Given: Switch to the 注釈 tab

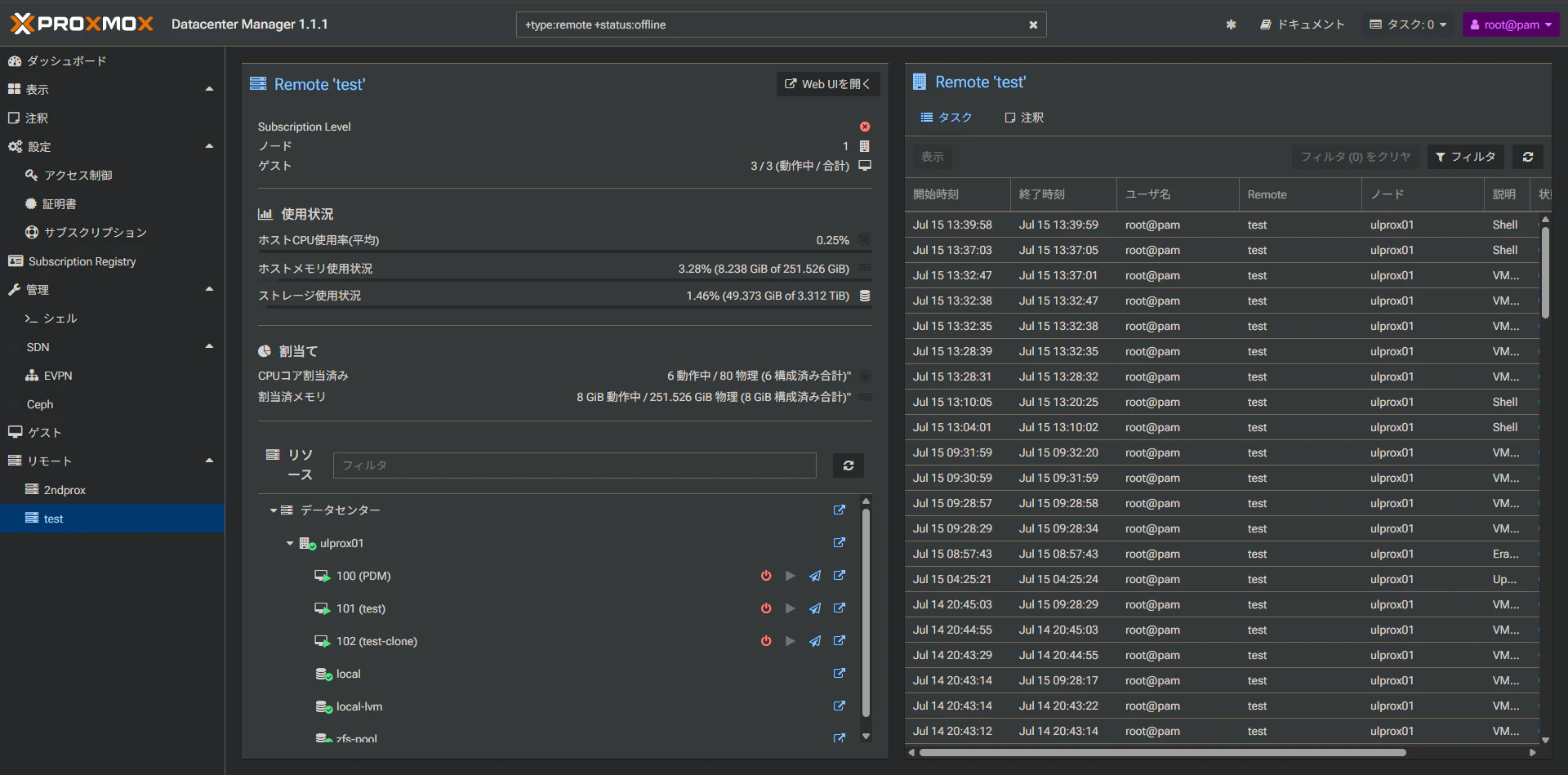Looking at the screenshot, I should point(1024,118).
